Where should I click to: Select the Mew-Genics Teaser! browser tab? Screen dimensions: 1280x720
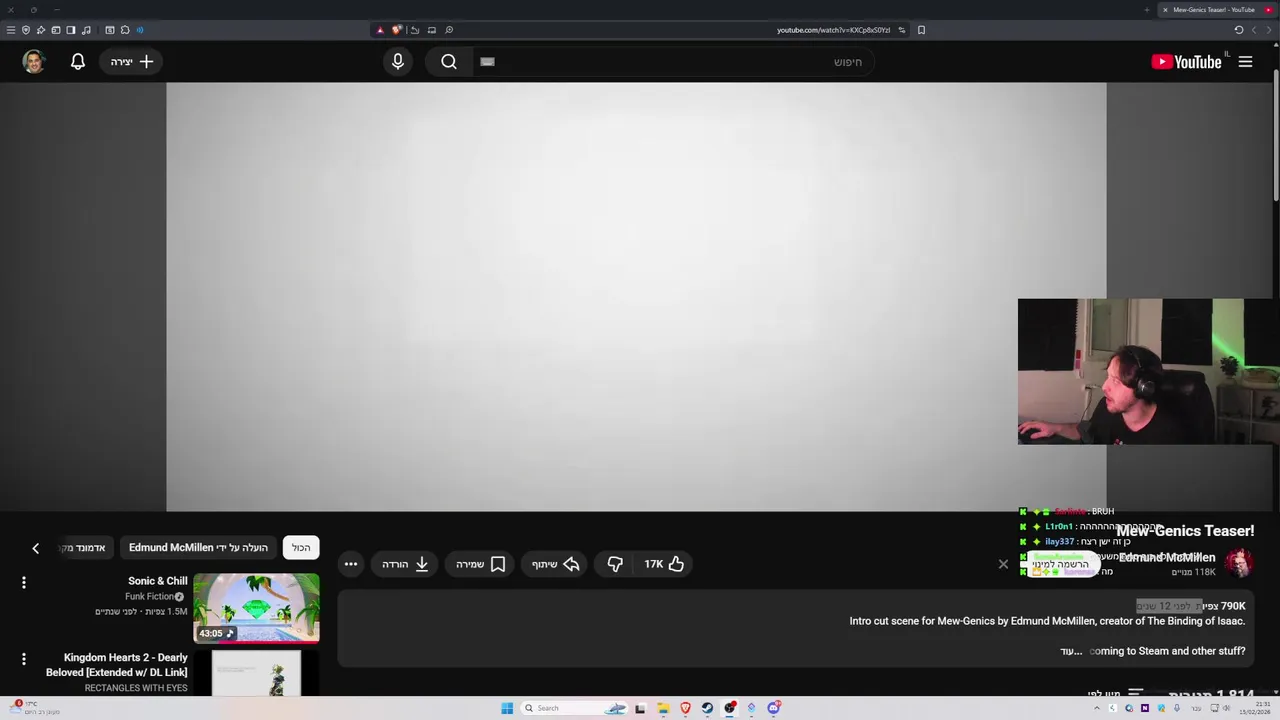[x=1216, y=10]
